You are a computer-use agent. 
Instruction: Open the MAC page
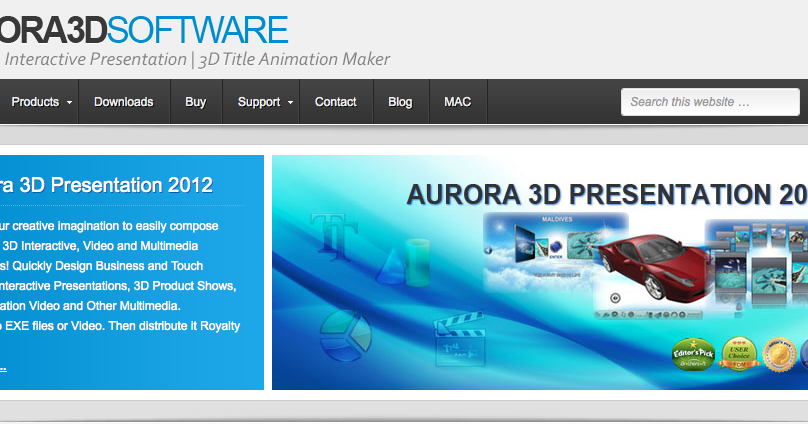point(458,102)
